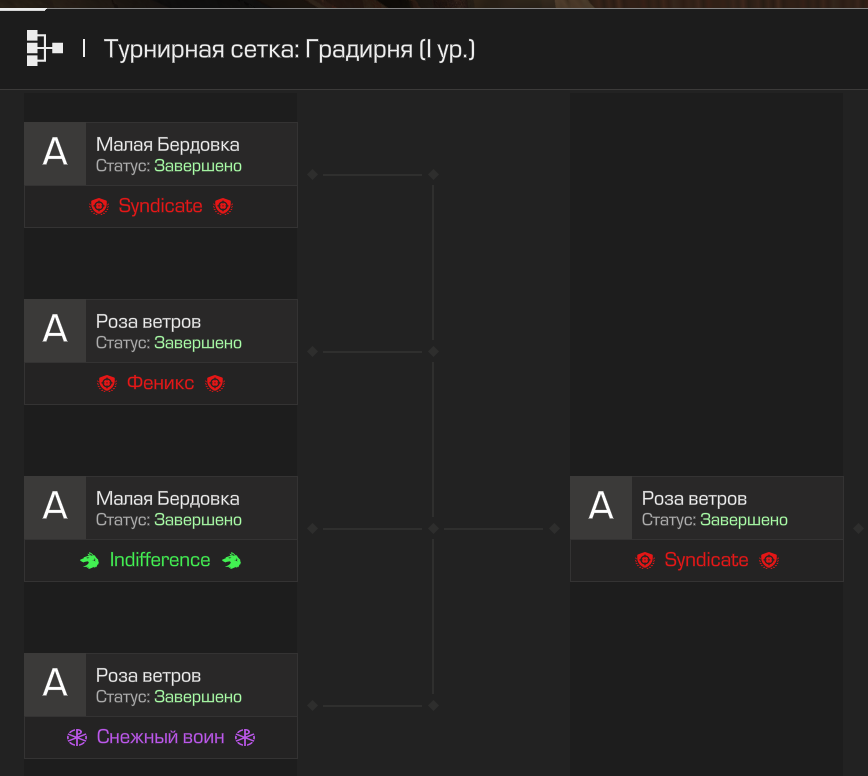868x776 pixels.
Task: Click the A badge of the second-round Роза ветров match
Action: [x=601, y=507]
